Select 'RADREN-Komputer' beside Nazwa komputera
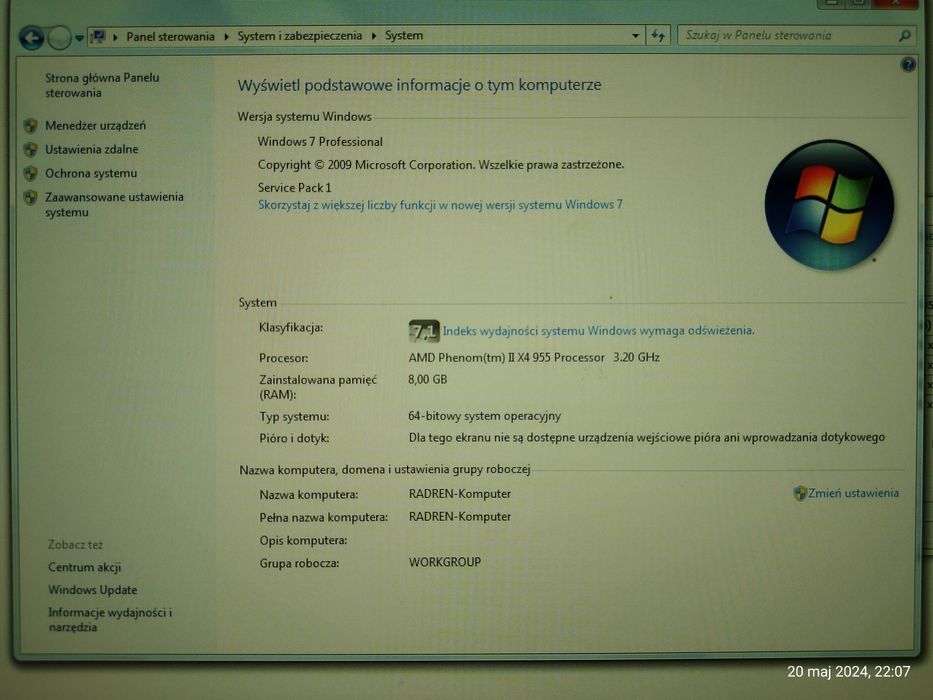Image resolution: width=933 pixels, height=700 pixels. [459, 494]
